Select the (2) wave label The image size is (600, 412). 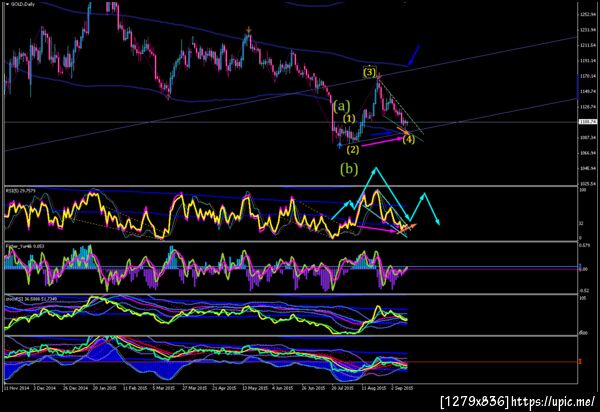353,150
